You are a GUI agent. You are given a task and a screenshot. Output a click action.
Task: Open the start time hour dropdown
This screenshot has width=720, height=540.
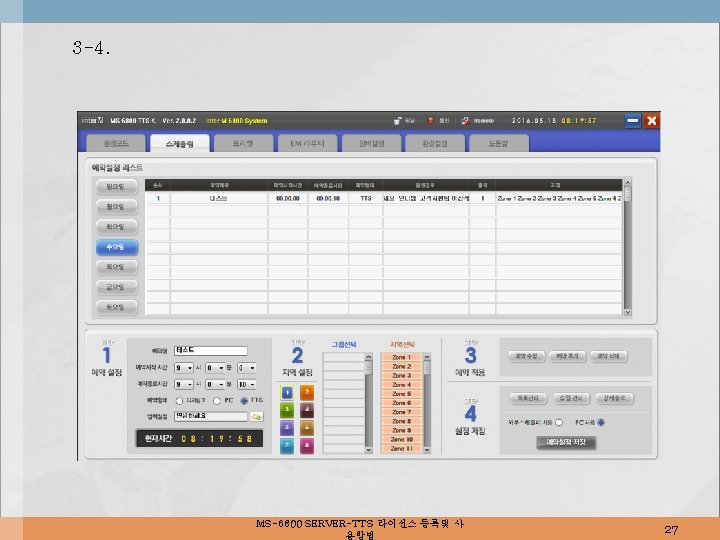pos(184,368)
